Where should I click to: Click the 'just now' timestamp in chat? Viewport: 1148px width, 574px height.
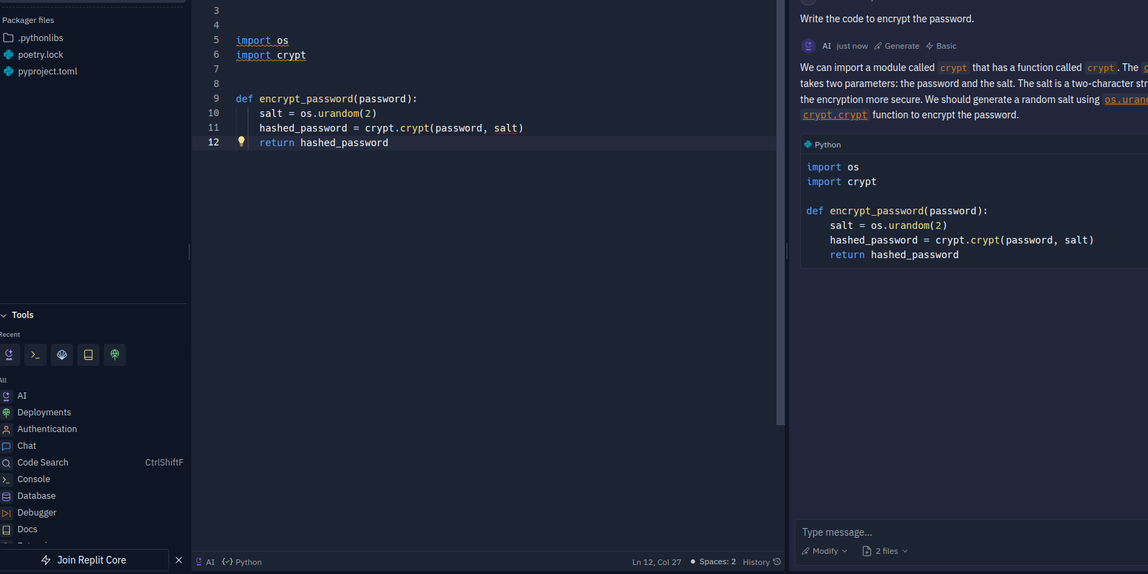coord(852,46)
